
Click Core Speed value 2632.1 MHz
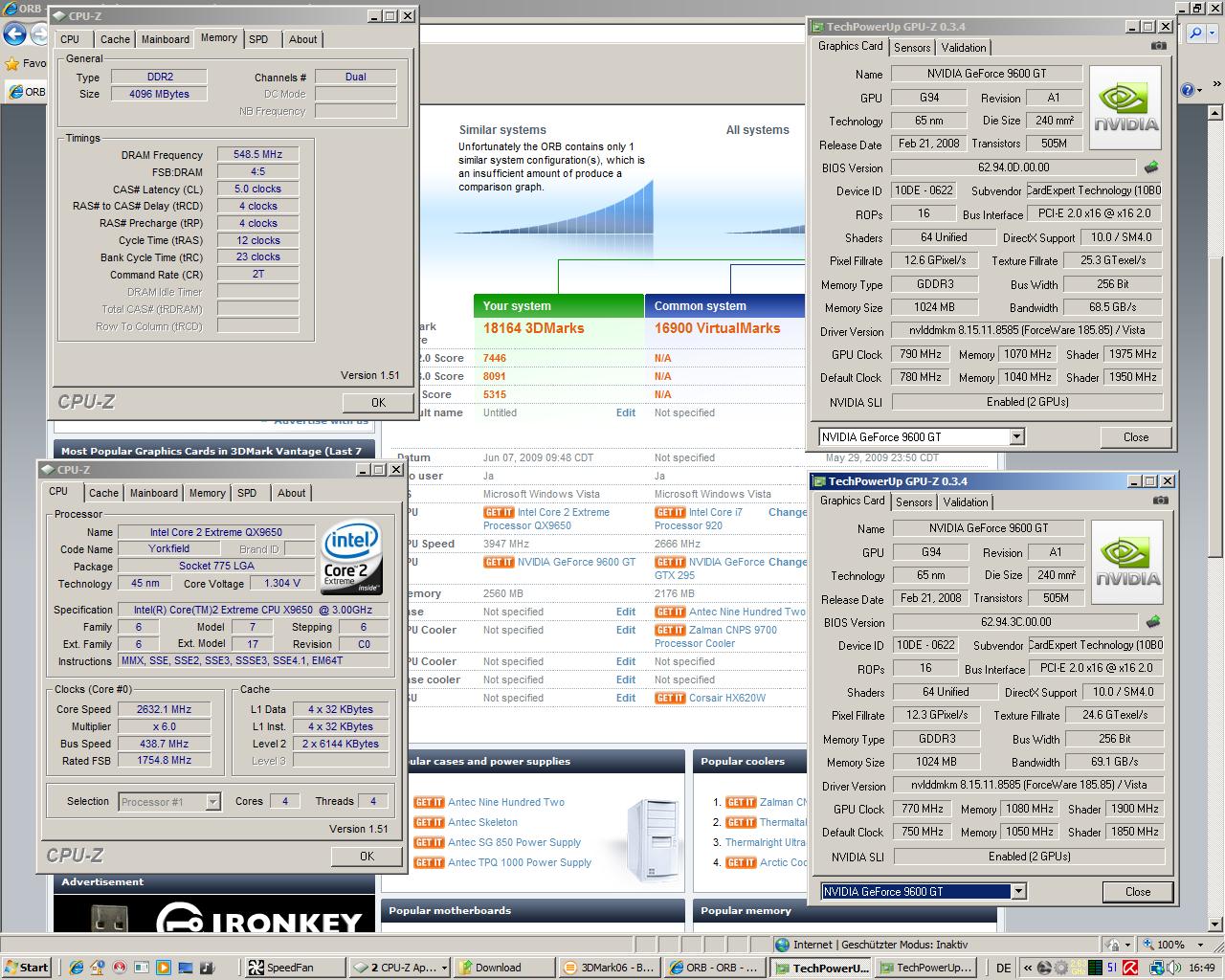[164, 710]
